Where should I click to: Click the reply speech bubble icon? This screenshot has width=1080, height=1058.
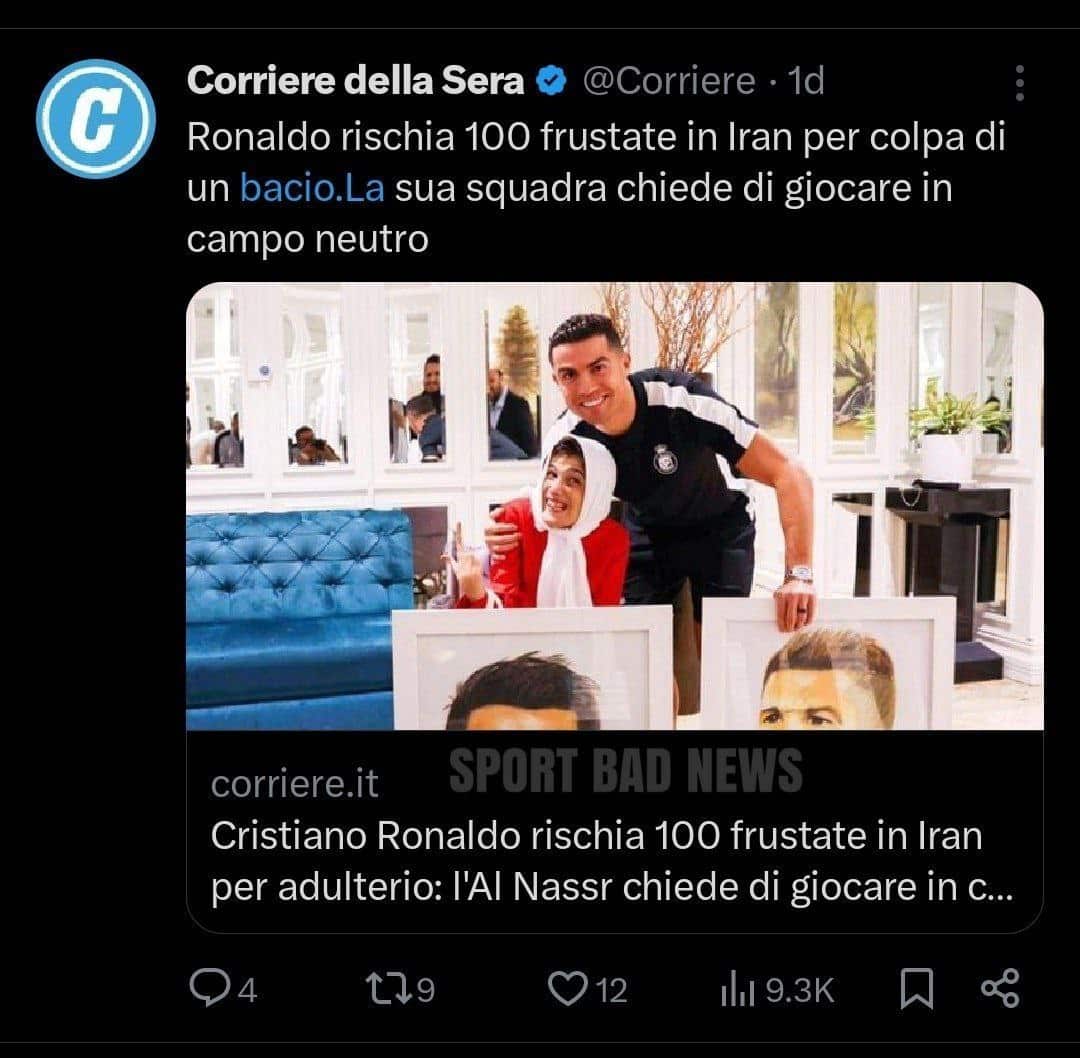coord(207,989)
